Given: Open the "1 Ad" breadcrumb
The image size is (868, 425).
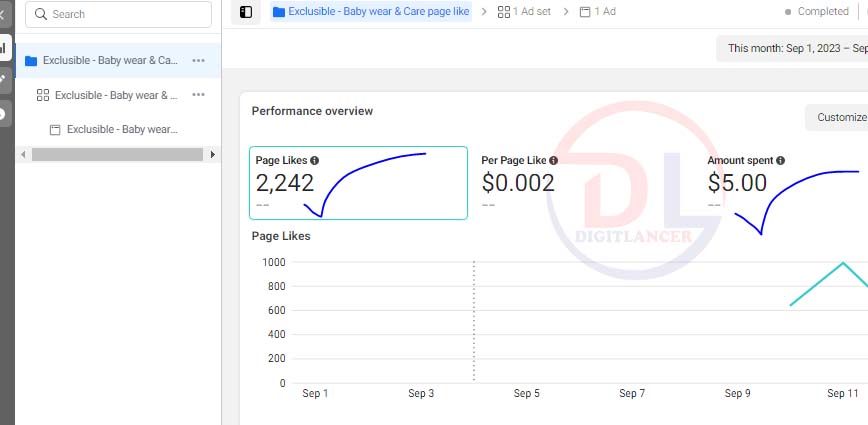Looking at the screenshot, I should pyautogui.click(x=598, y=12).
